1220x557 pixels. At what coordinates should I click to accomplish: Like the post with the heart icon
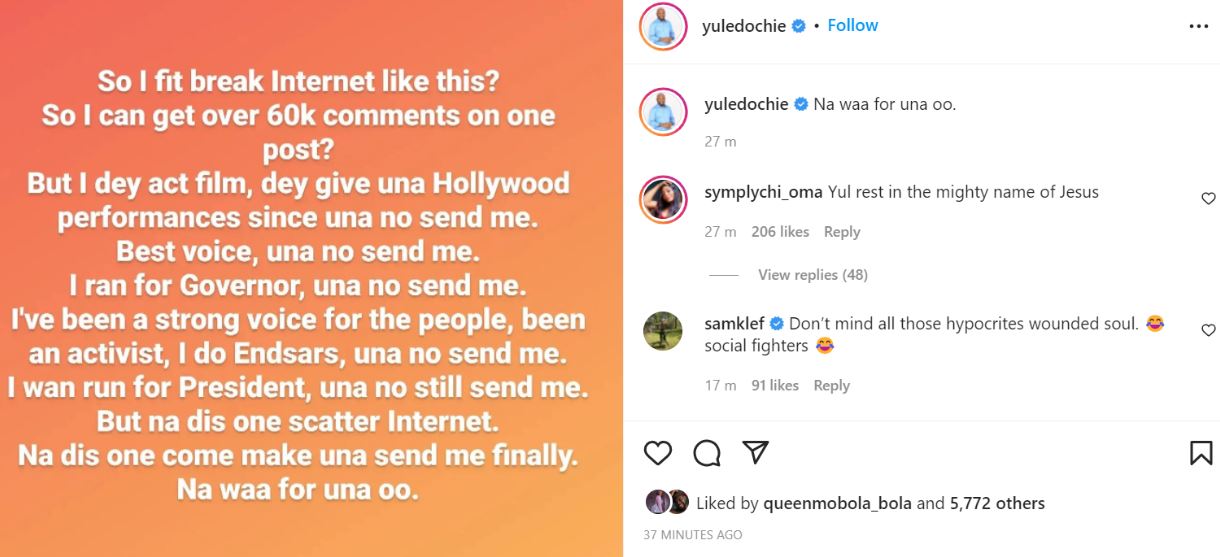657,453
